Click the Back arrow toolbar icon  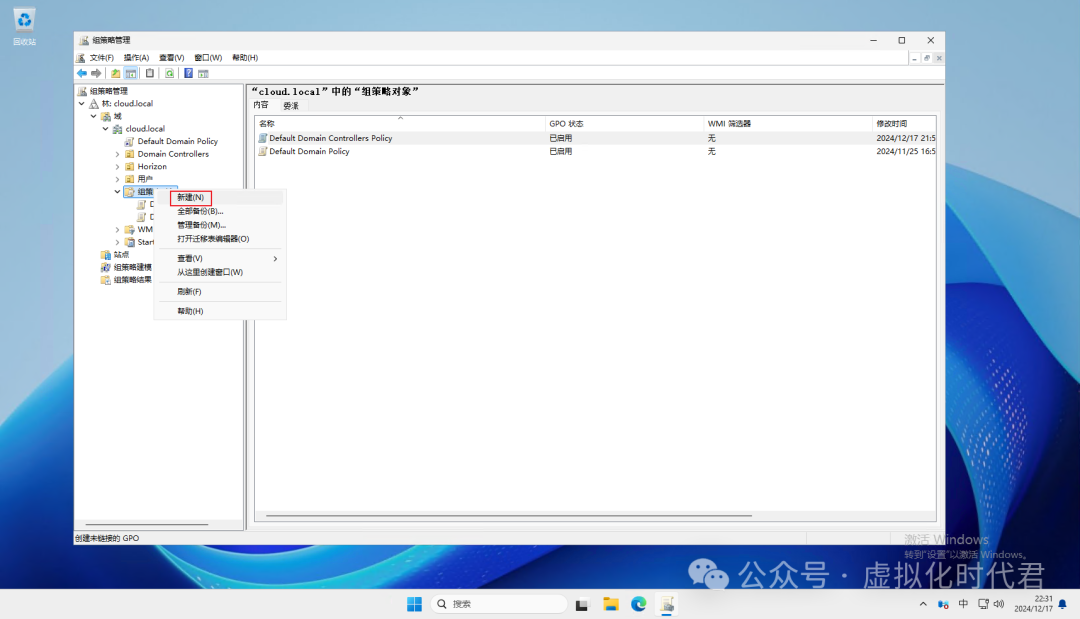click(82, 73)
